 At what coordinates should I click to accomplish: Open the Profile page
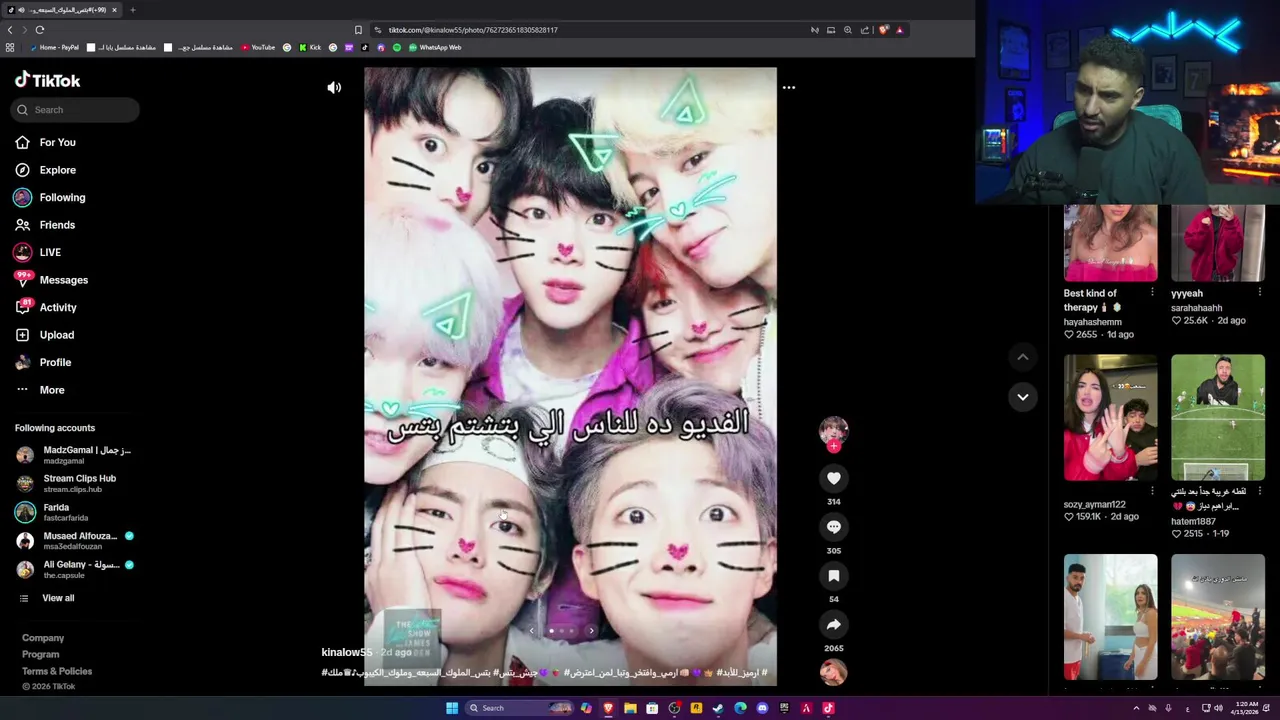pyautogui.click(x=55, y=363)
